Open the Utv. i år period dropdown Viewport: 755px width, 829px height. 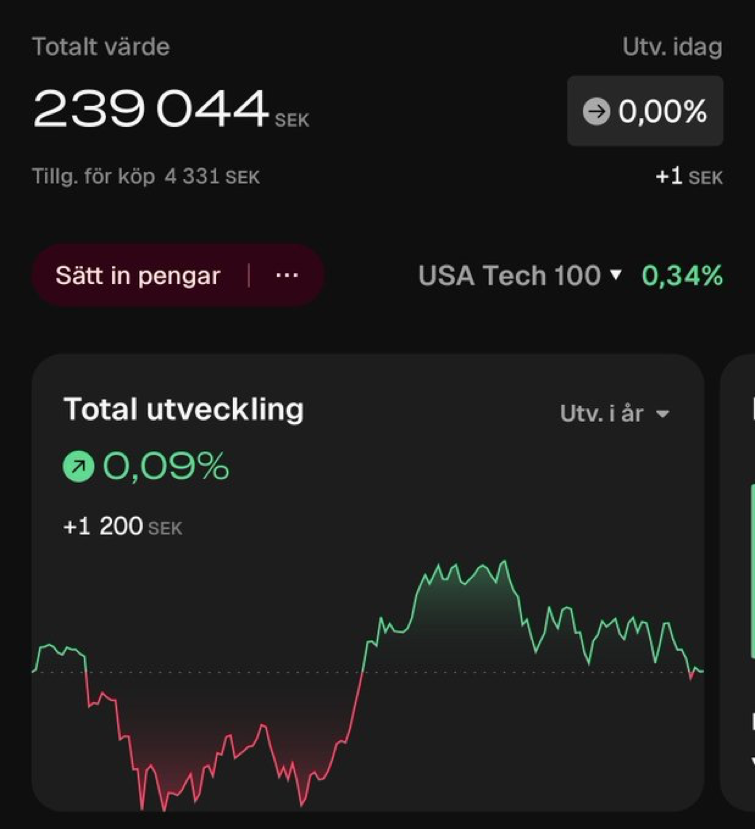[615, 413]
